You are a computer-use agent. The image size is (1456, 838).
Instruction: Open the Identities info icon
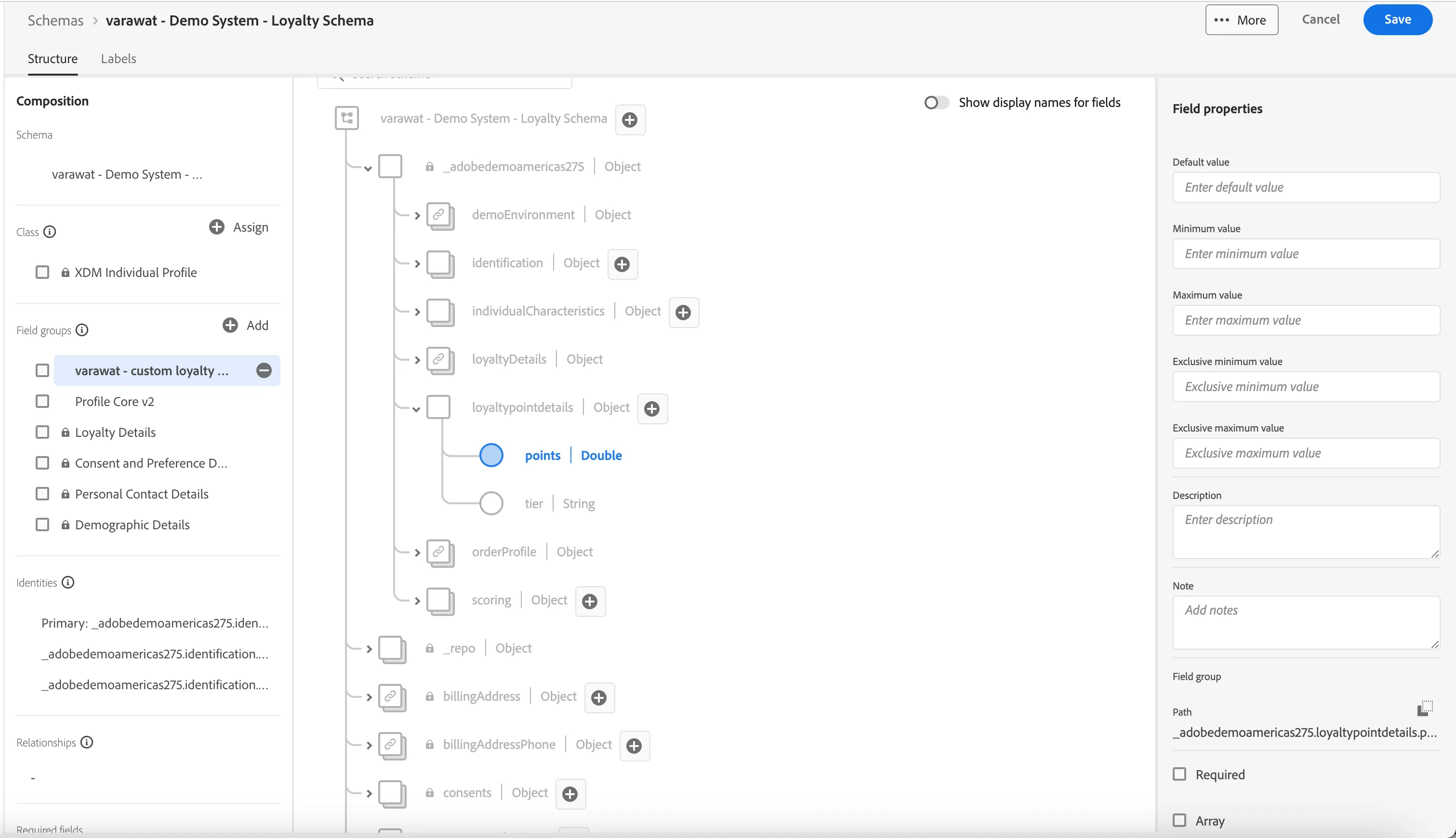click(x=68, y=582)
